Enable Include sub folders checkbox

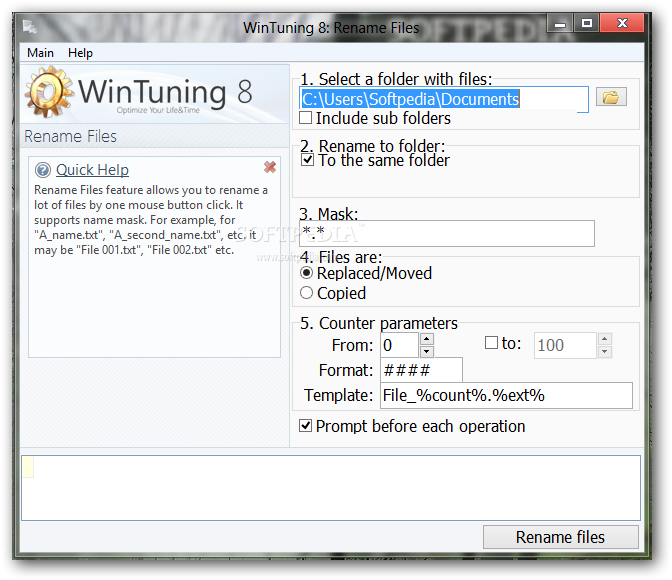click(x=305, y=117)
